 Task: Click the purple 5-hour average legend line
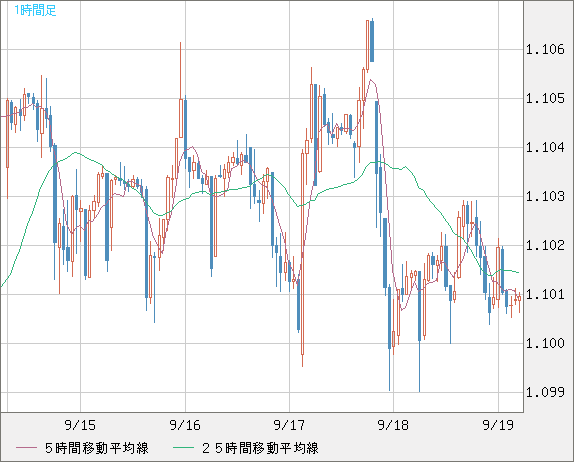pos(27,448)
